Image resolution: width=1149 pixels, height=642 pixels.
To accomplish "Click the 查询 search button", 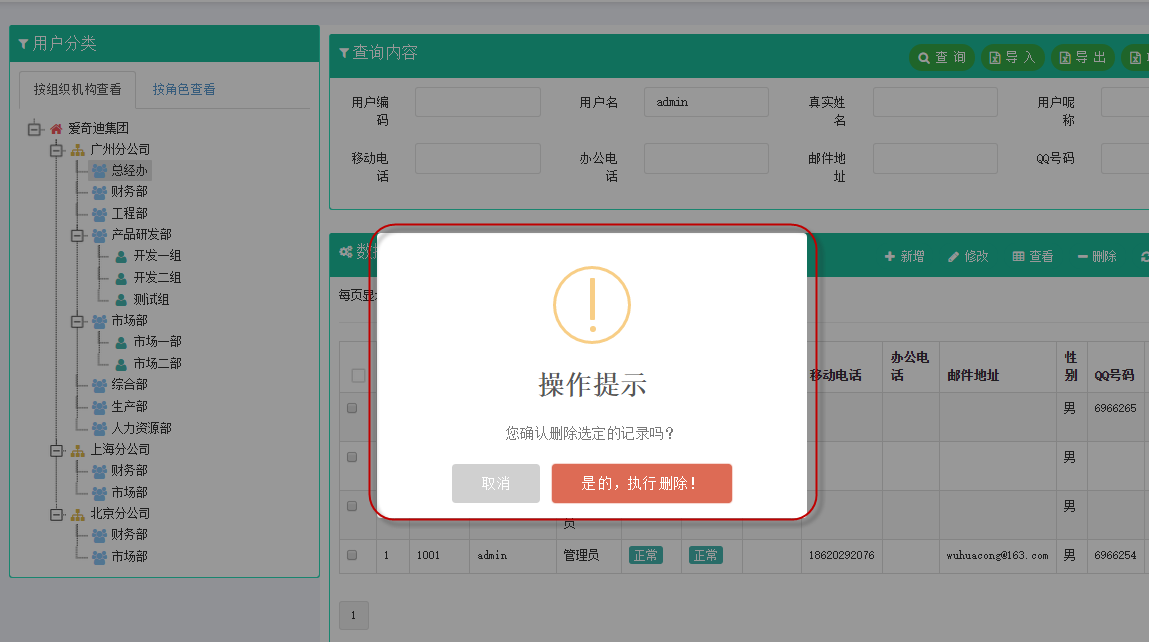I will 941,58.
